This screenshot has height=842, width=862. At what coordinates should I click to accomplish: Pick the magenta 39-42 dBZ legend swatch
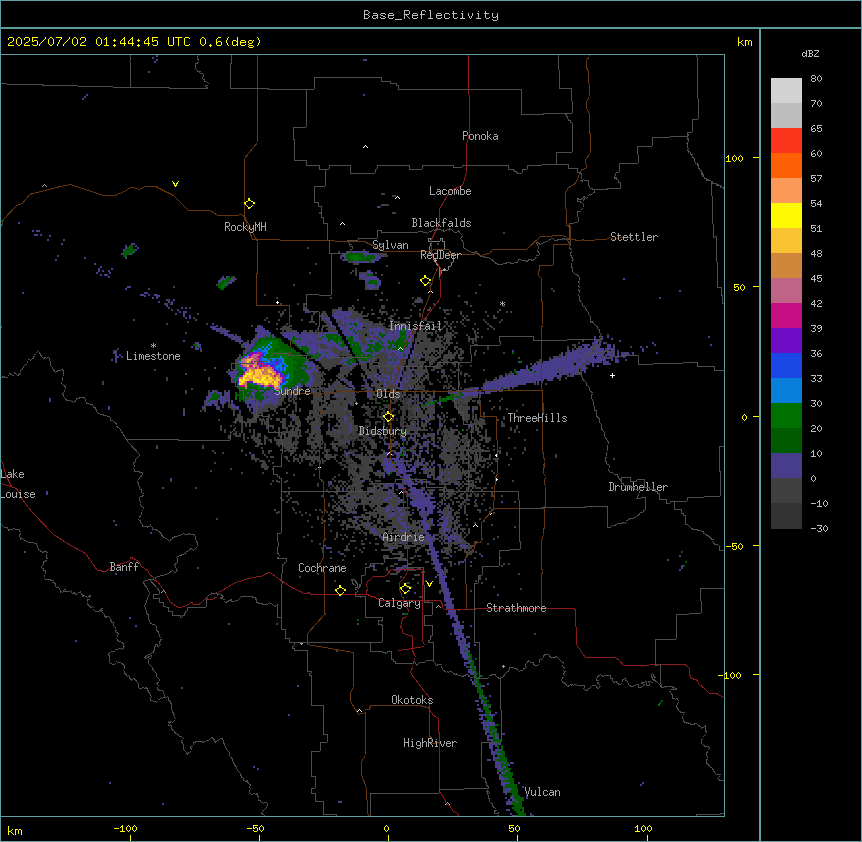[786, 315]
